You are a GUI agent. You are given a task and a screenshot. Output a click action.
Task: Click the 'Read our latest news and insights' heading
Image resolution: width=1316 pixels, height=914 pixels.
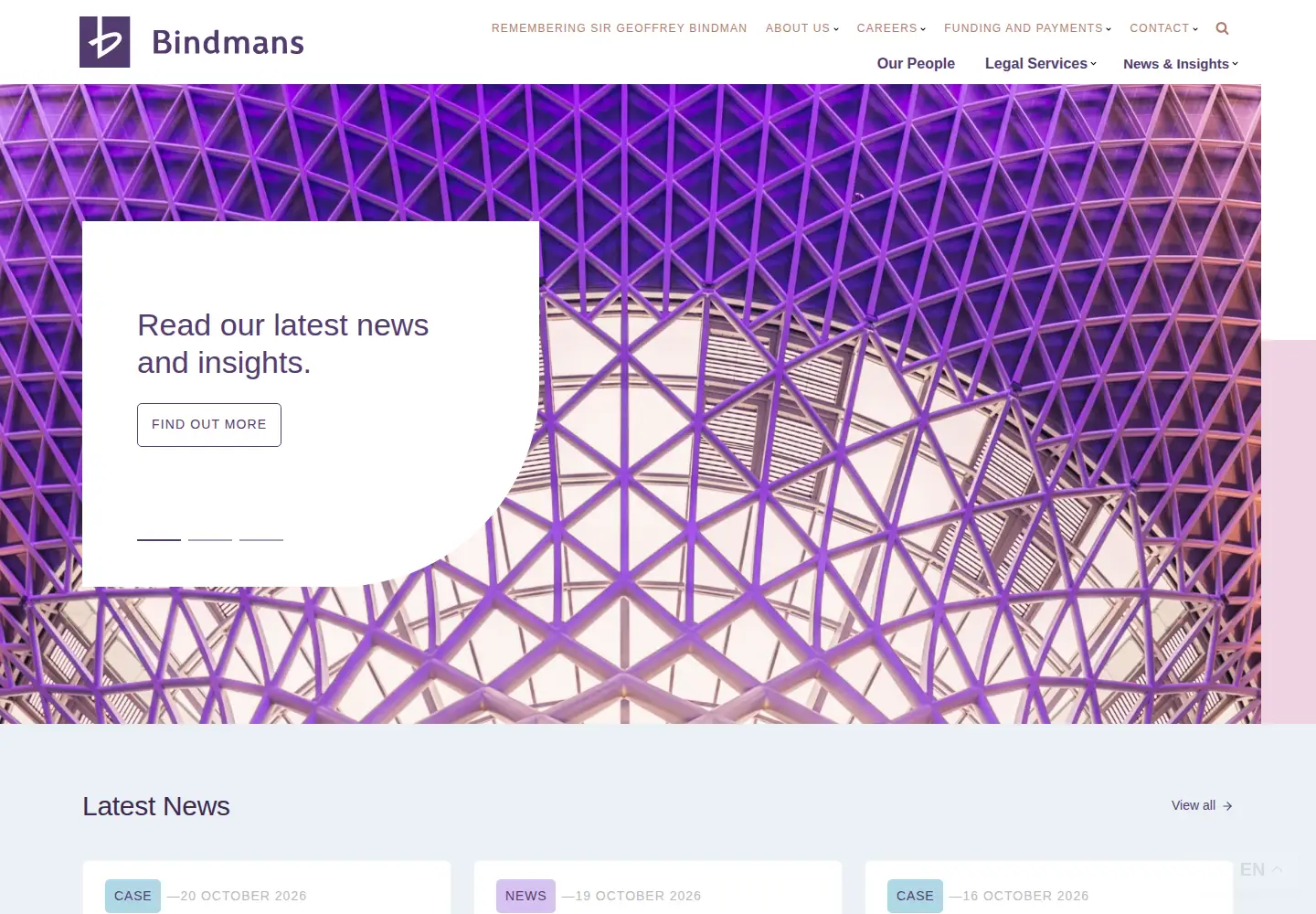tap(282, 344)
